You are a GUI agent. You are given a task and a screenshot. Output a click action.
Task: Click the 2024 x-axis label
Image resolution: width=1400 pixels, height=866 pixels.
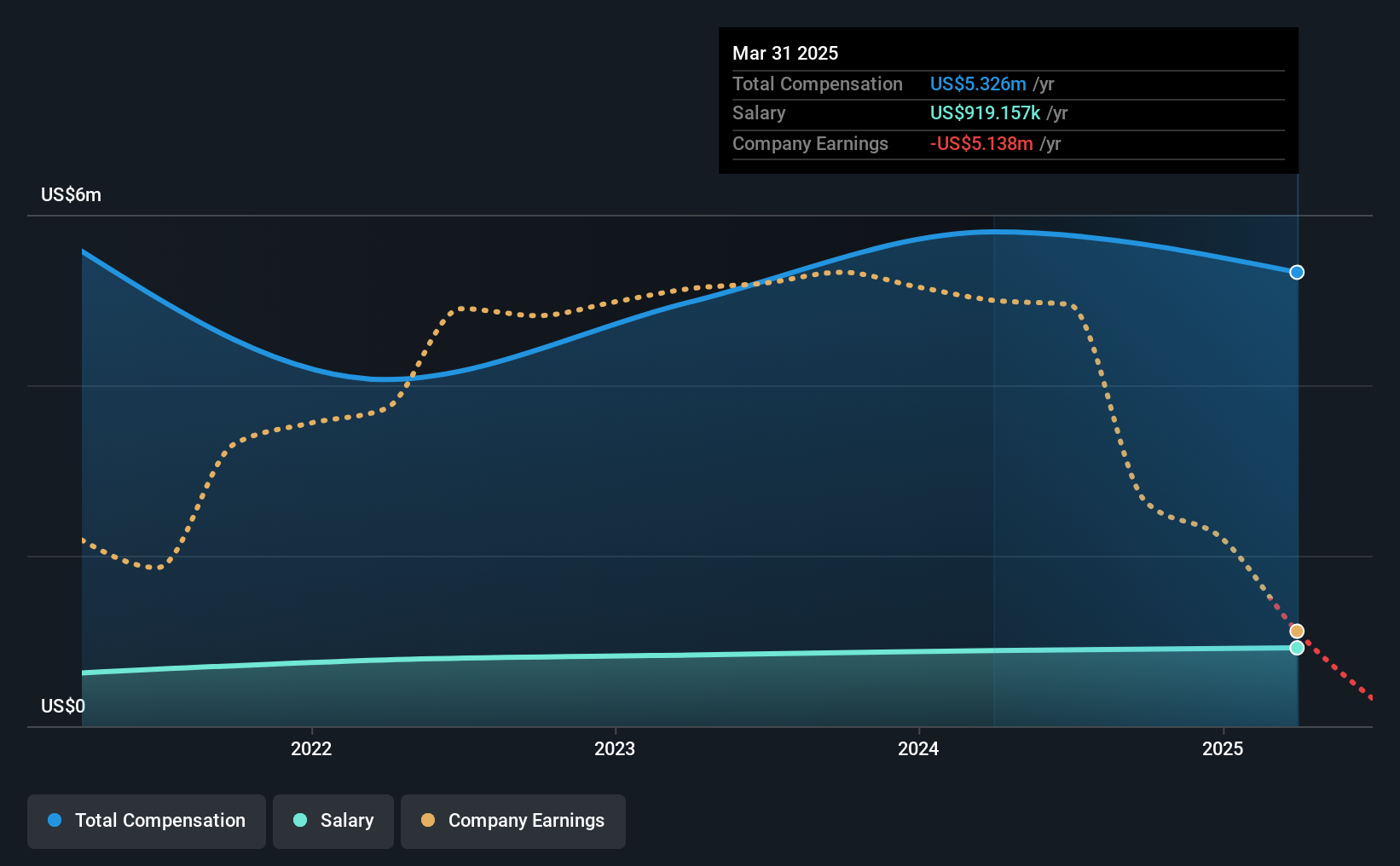click(918, 748)
